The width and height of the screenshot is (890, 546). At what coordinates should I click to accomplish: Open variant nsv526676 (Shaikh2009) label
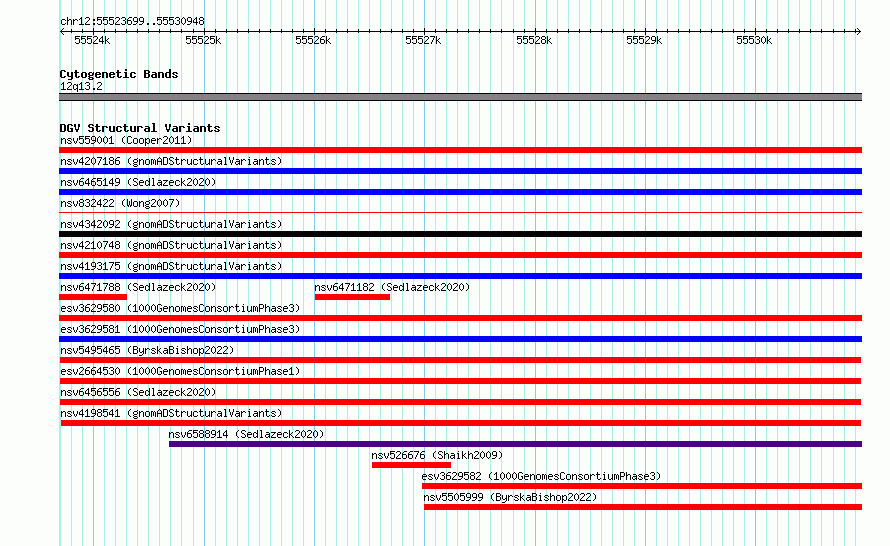point(437,455)
